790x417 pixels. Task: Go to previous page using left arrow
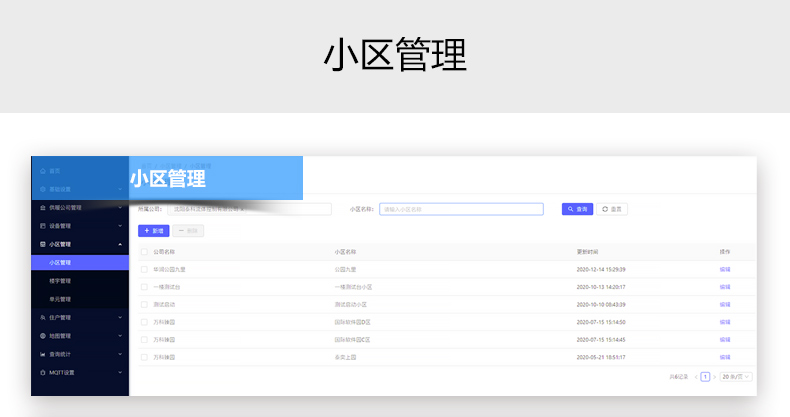pyautogui.click(x=696, y=377)
